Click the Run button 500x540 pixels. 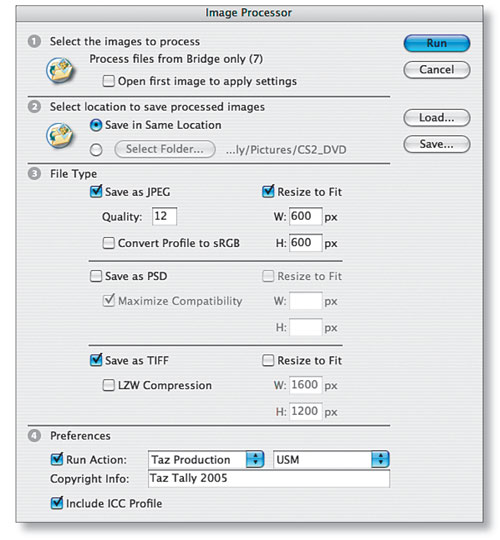click(x=437, y=43)
